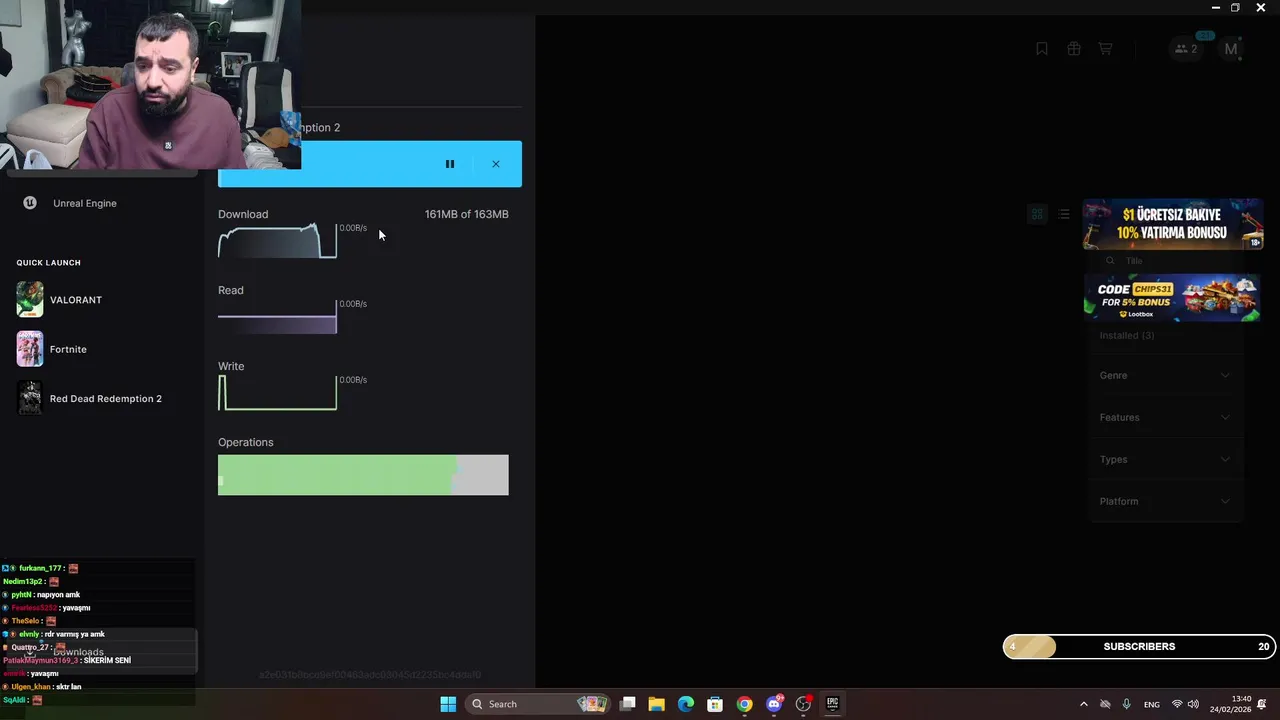Show hidden system tray icons
1280x720 pixels.
click(1083, 704)
